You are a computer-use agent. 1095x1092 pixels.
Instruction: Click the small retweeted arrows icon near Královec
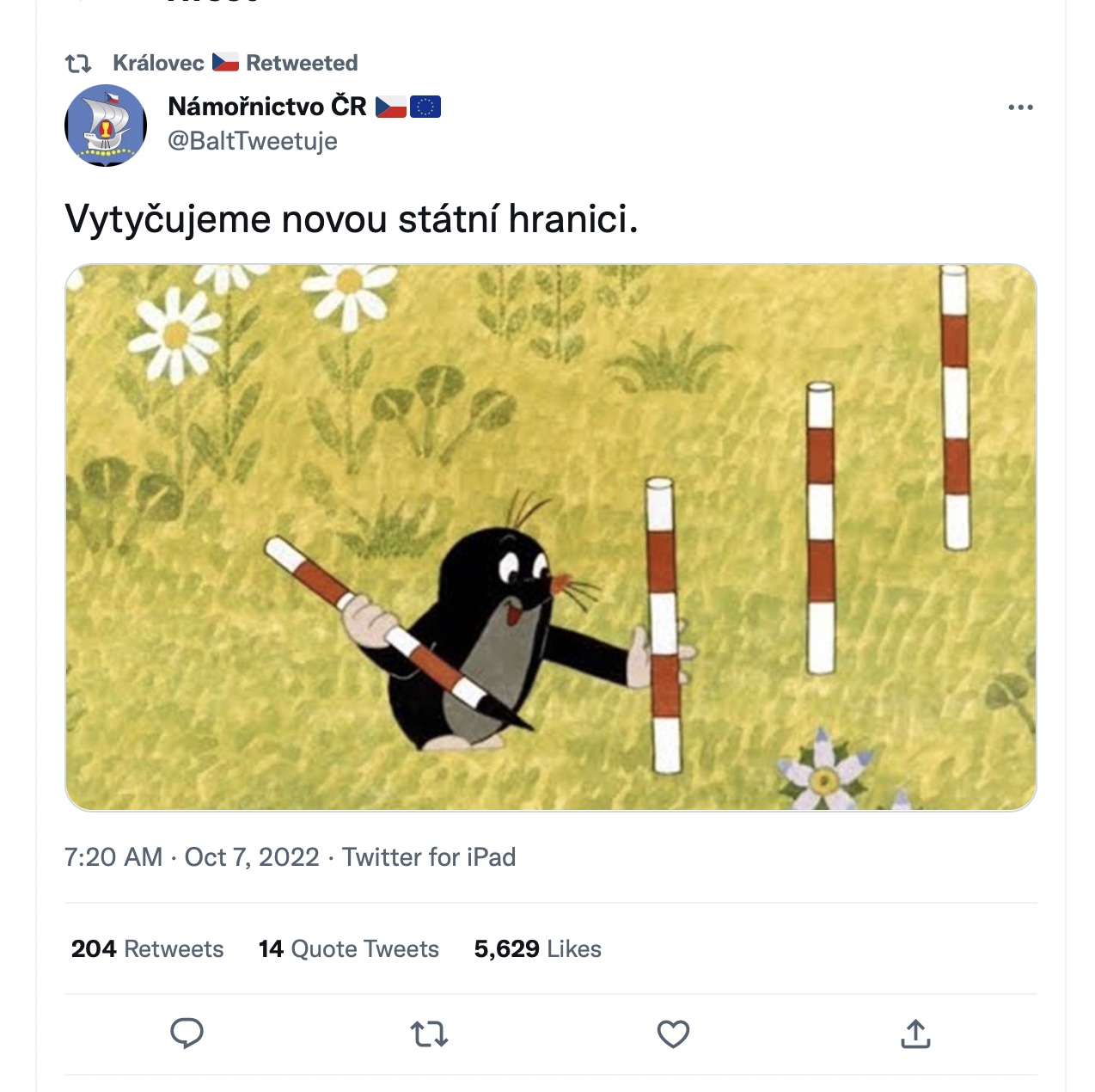tap(78, 63)
